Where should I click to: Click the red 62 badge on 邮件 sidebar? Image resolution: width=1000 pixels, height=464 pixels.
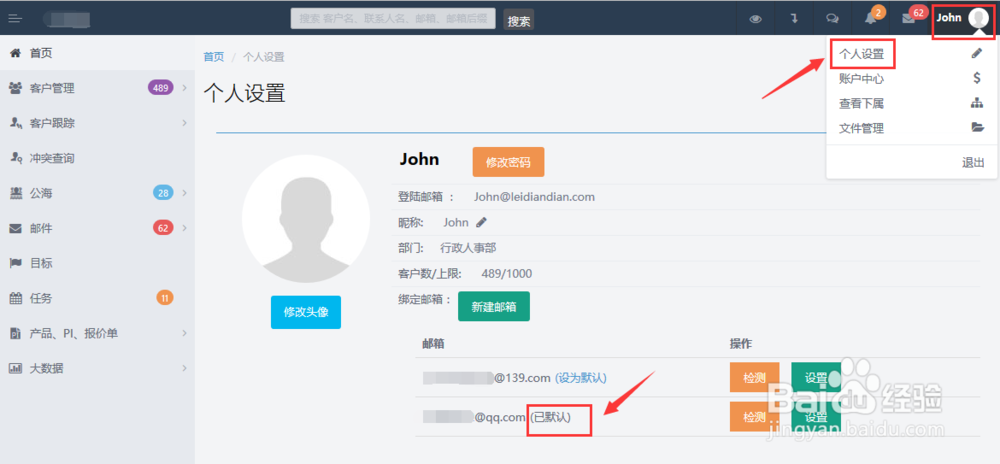point(163,228)
